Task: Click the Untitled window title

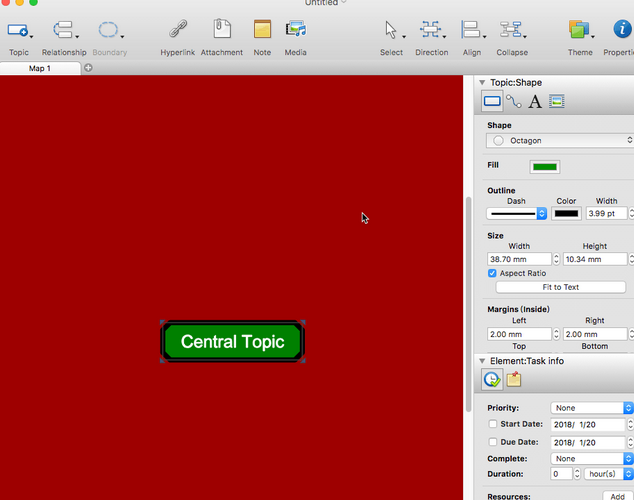Action: coord(321,3)
